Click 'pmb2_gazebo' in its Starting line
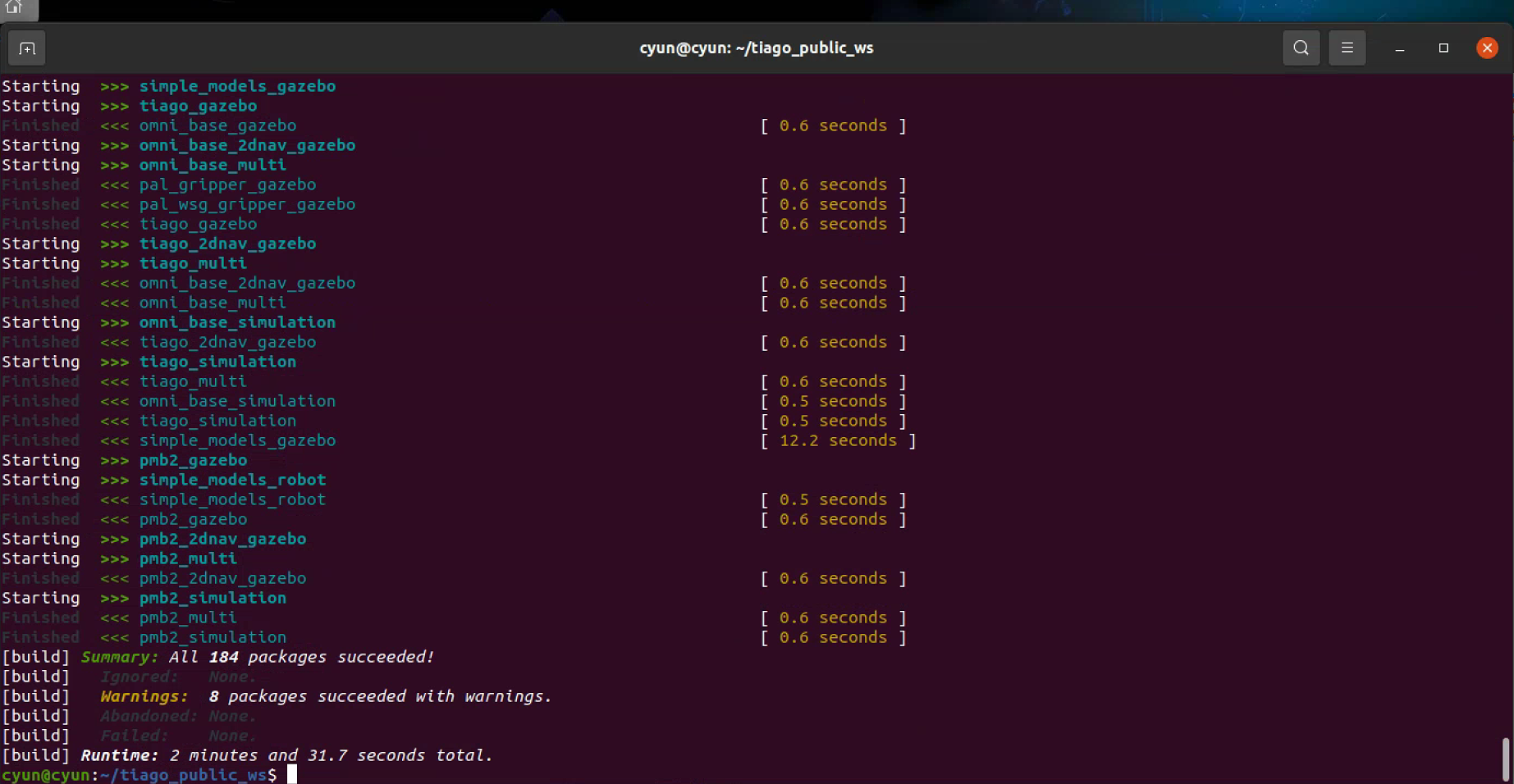1514x784 pixels. pyautogui.click(x=193, y=460)
